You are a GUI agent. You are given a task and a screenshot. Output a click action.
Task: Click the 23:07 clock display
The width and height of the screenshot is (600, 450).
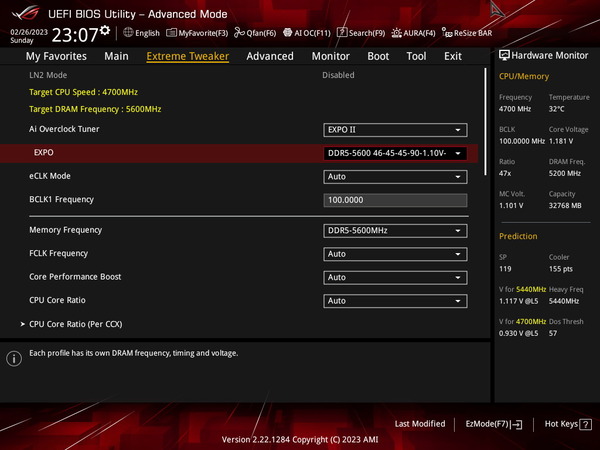[x=75, y=35]
